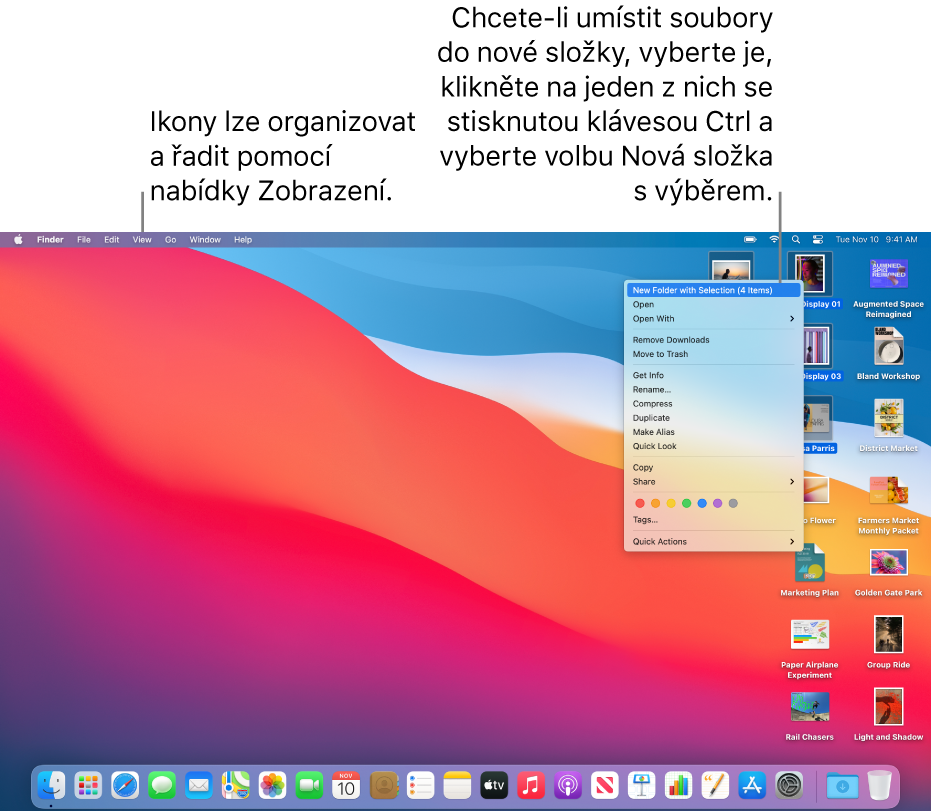
Task: Choose Duplicate in context menu
Action: click(714, 418)
